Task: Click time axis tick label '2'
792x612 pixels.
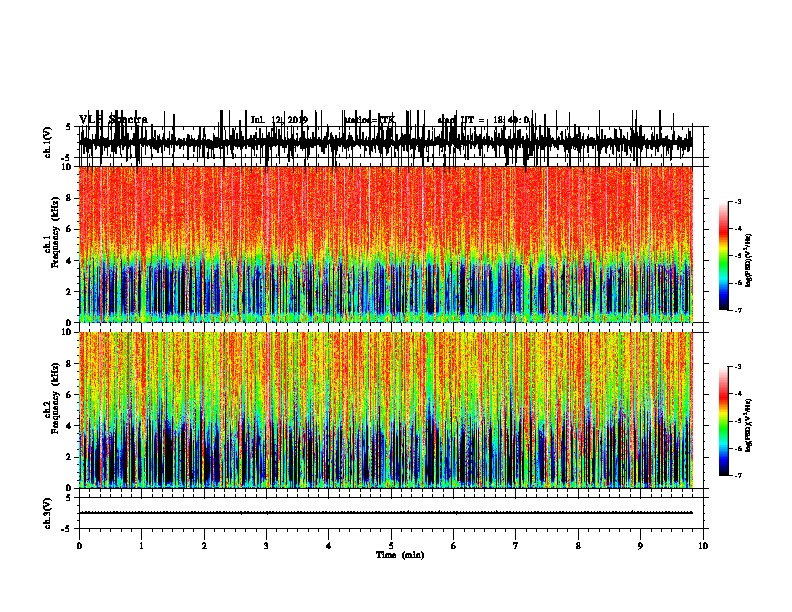Action: (x=204, y=546)
